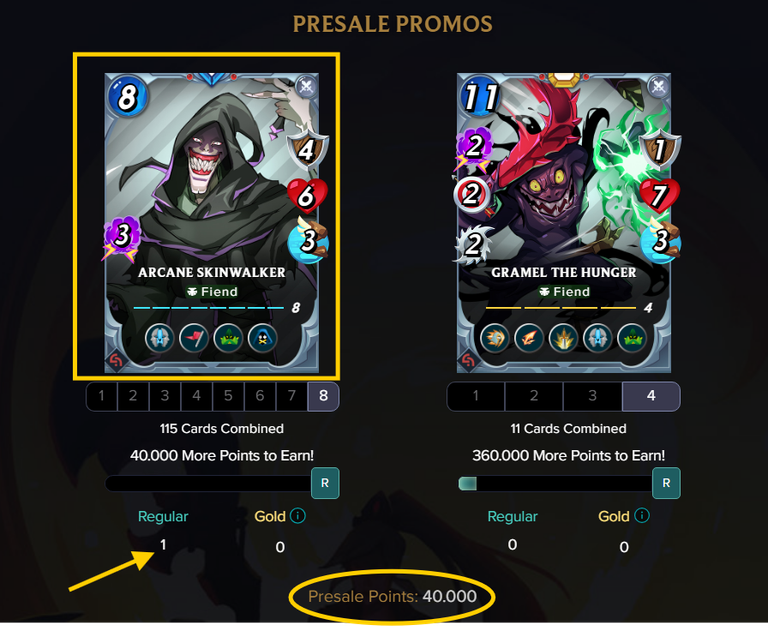Screen dimensions: 768x626
Task: Click the hooded skull ability icon on Arcane Skinwalker
Action: tap(263, 338)
